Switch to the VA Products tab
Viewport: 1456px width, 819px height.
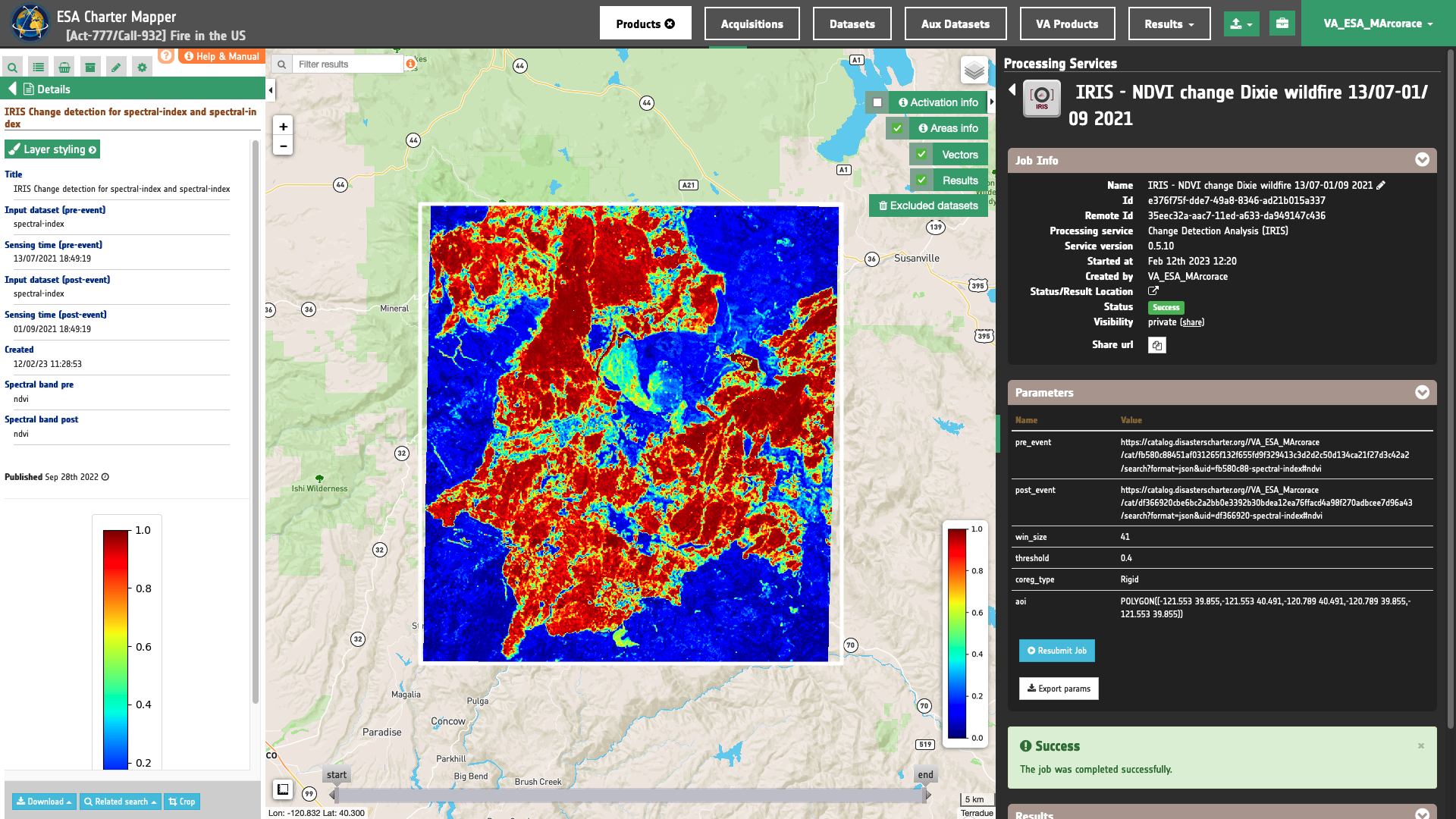coord(1067,24)
